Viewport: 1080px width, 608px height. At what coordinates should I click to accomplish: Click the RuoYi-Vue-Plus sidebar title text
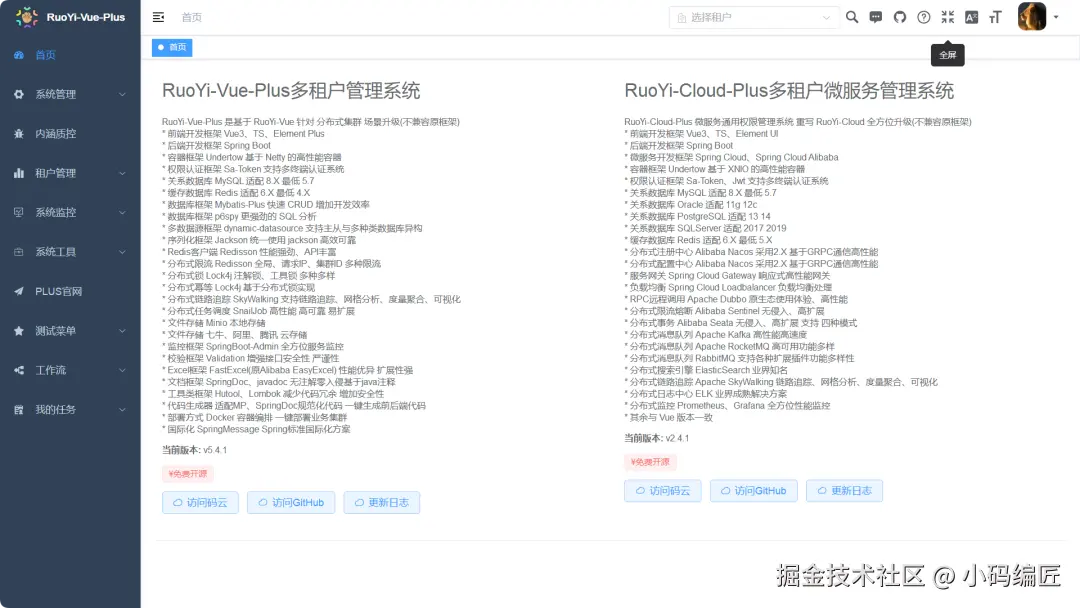[85, 17]
